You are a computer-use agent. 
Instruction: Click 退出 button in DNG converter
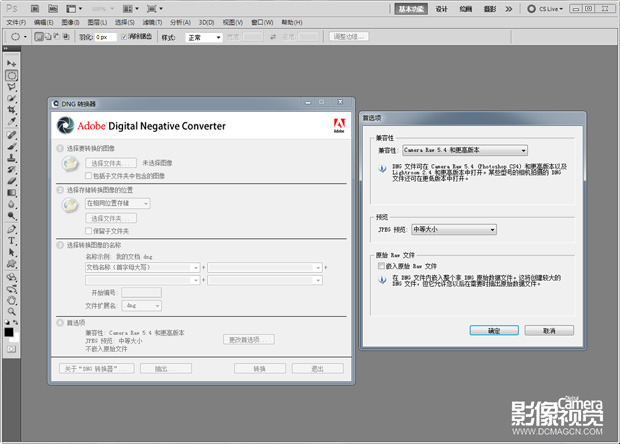(x=318, y=368)
